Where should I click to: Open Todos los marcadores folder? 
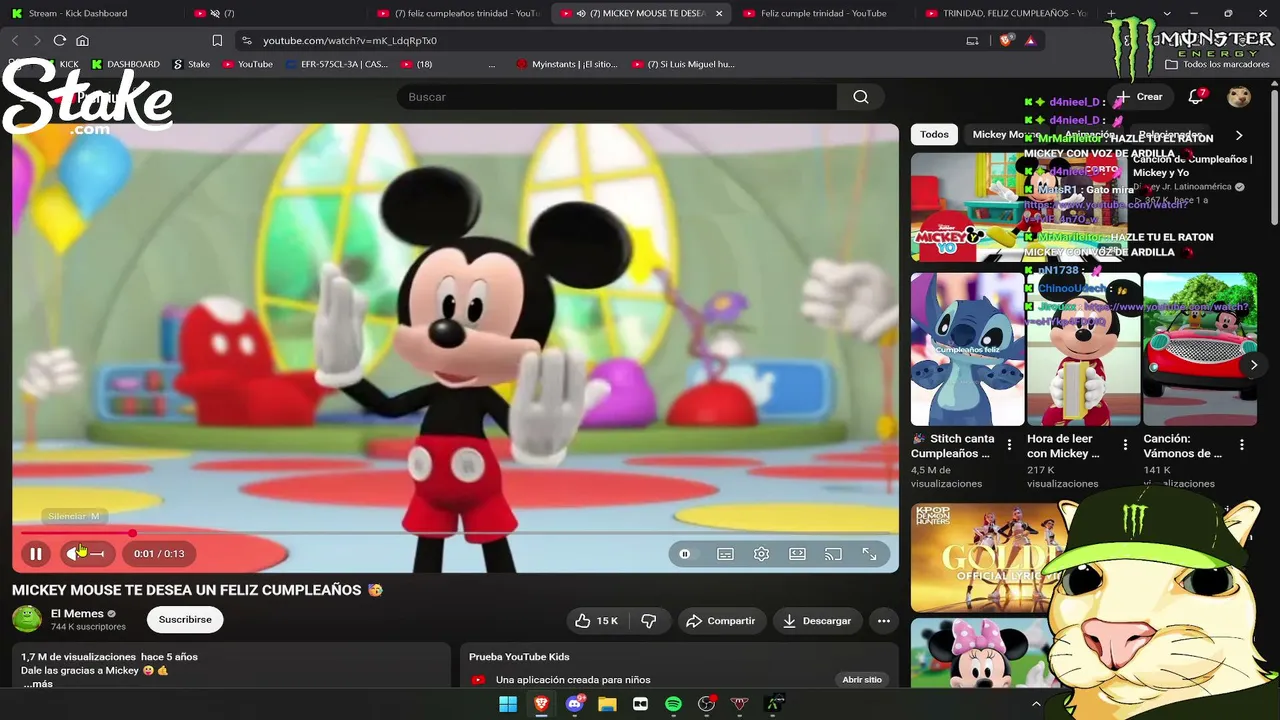pyautogui.click(x=1217, y=64)
